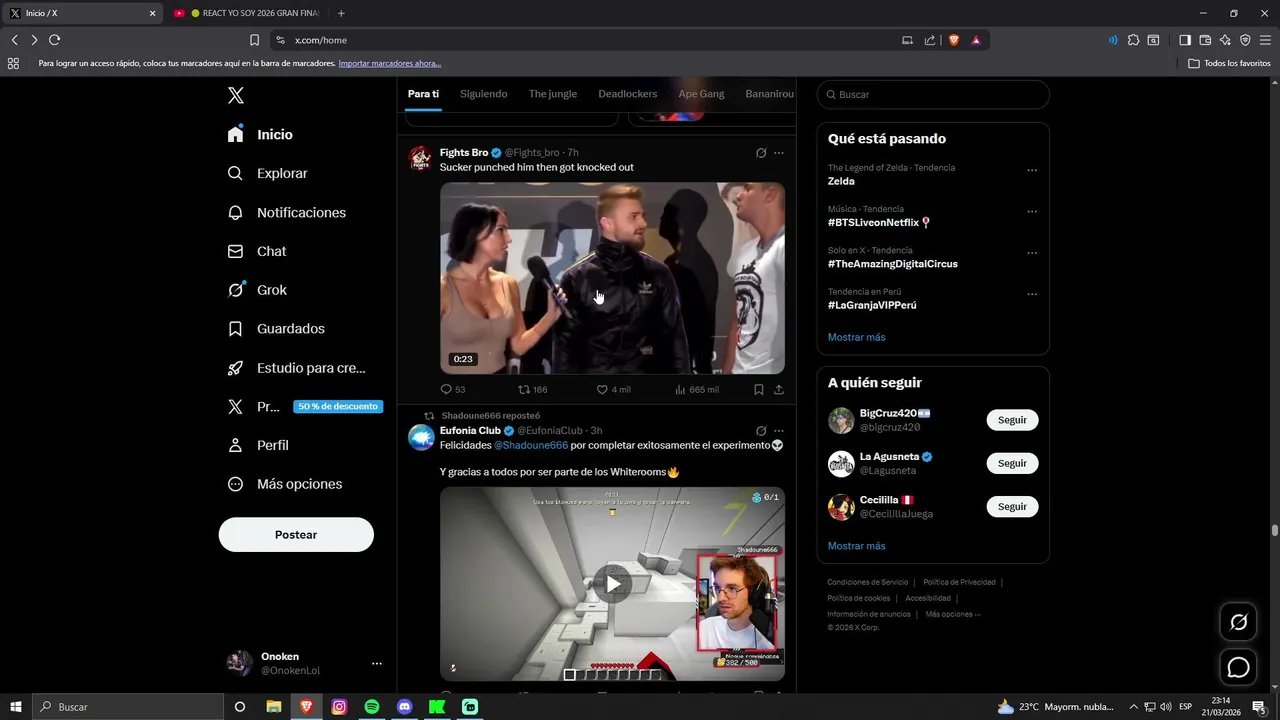Switch to the Siguiendo tab
Screen dimensions: 1280x720
pyautogui.click(x=483, y=94)
